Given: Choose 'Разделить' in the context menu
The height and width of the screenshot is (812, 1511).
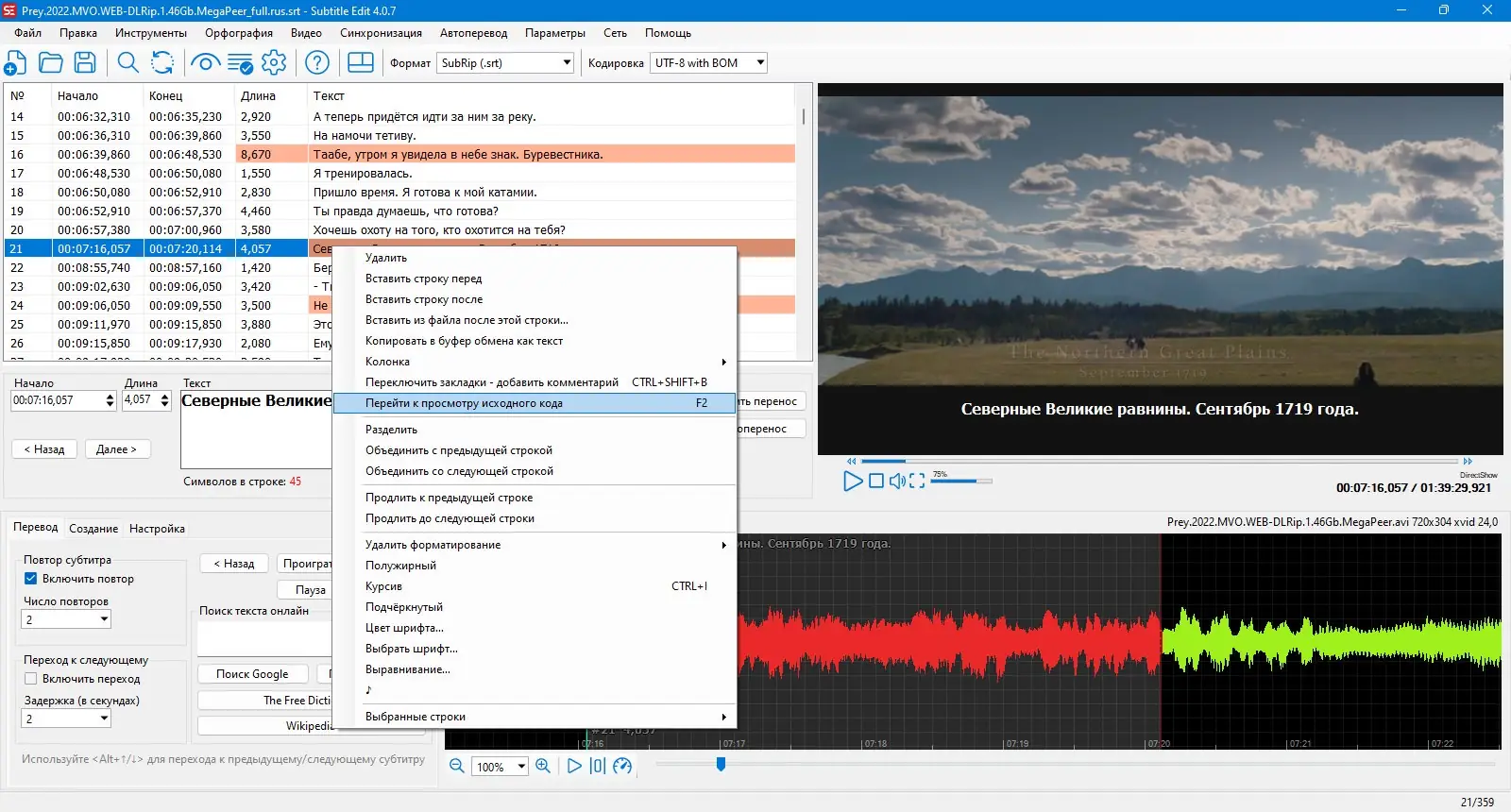Looking at the screenshot, I should (x=392, y=430).
